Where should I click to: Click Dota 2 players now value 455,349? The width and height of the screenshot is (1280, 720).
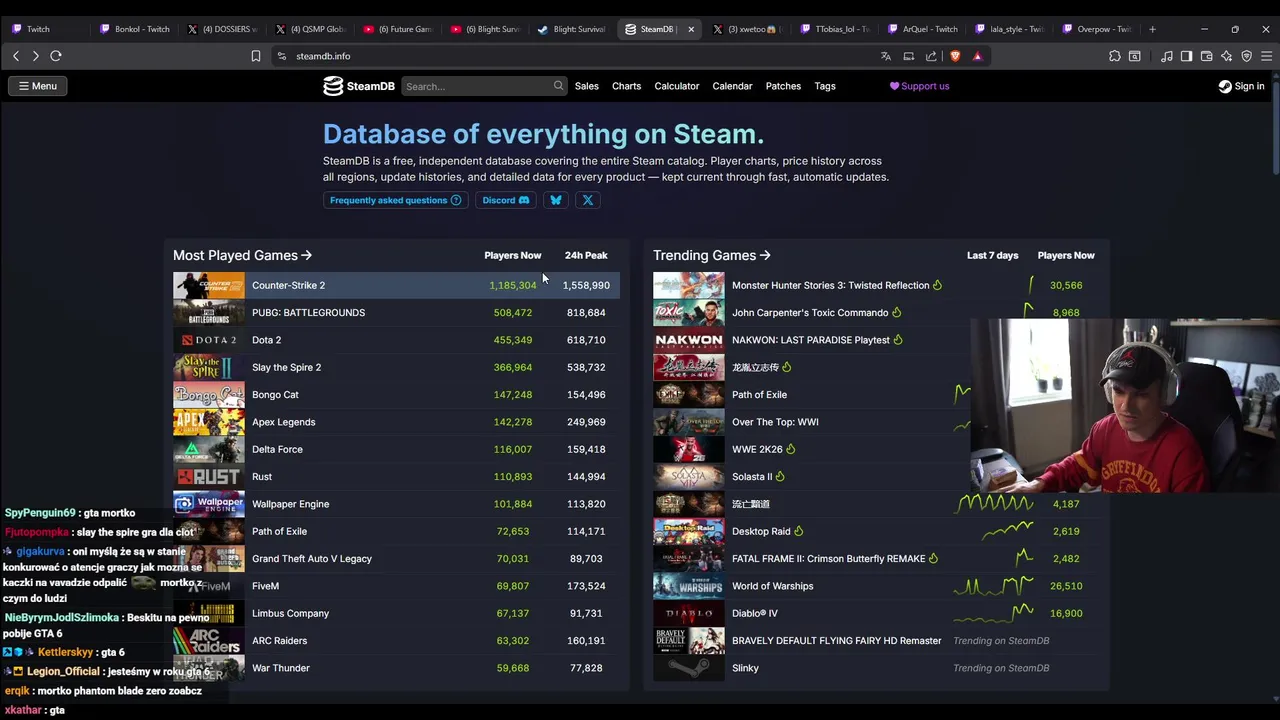(513, 340)
